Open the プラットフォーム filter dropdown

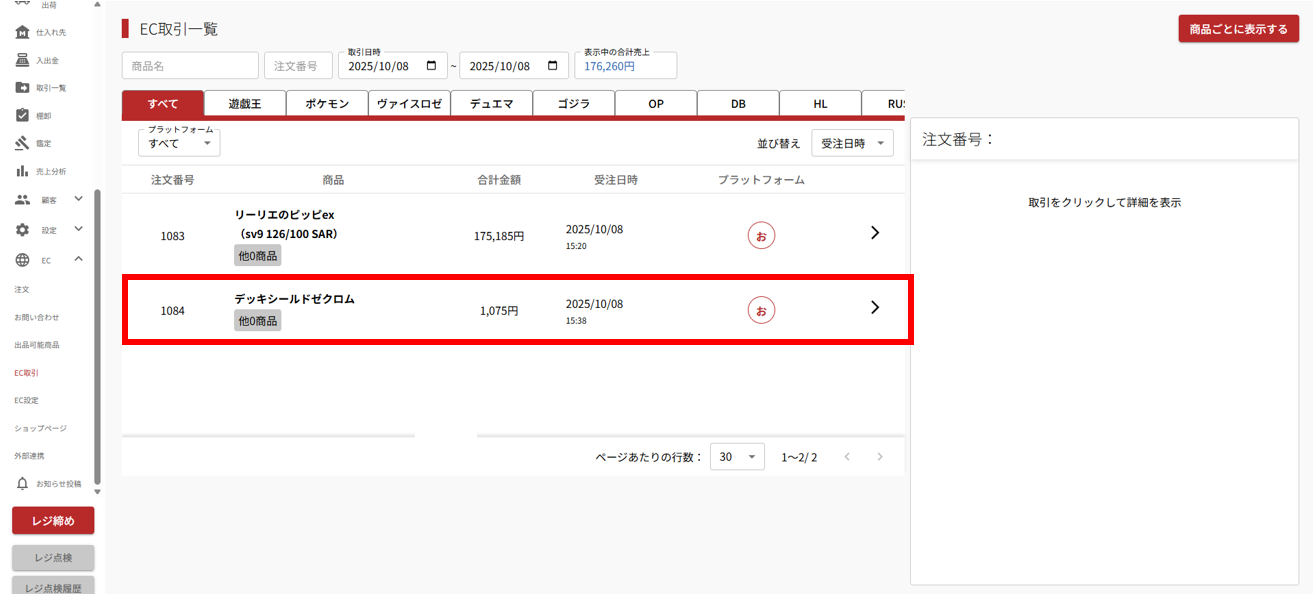tap(179, 143)
